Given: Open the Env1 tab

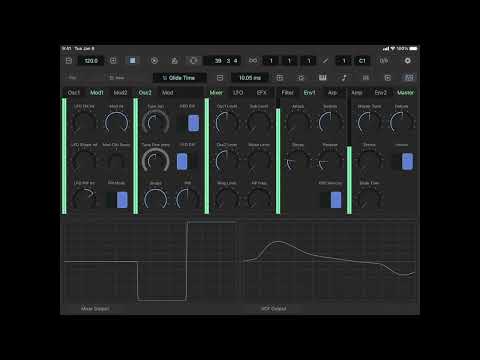Looking at the screenshot, I should pyautogui.click(x=309, y=92).
